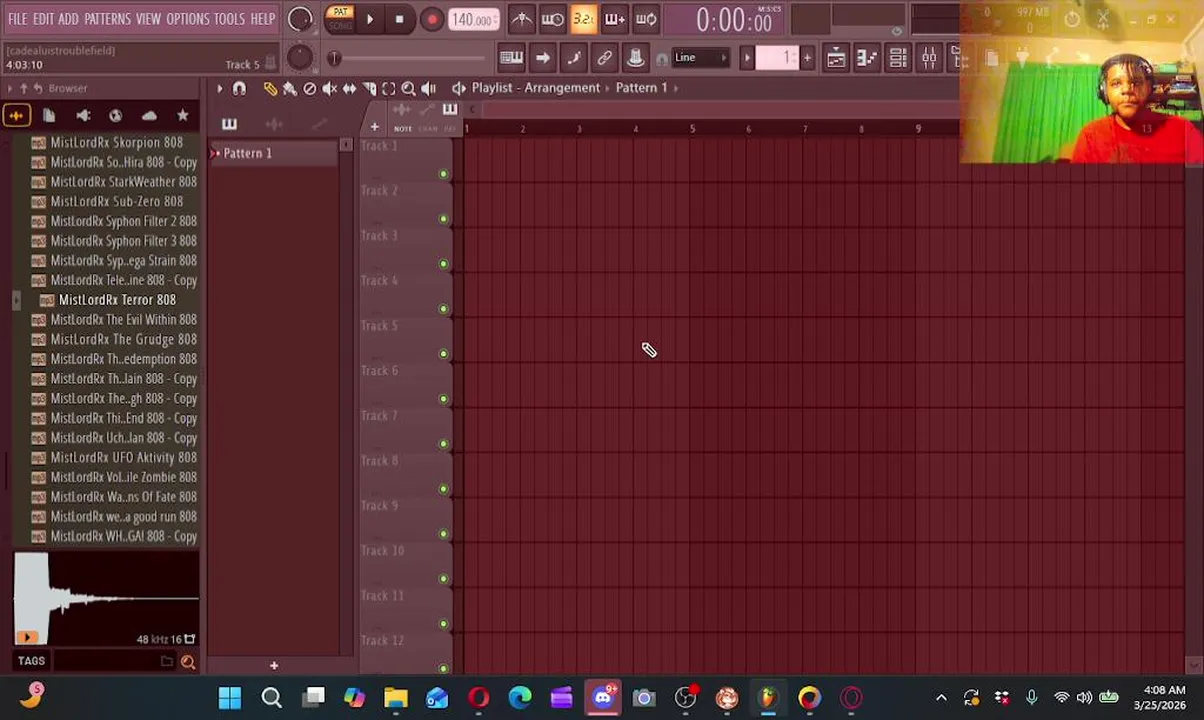This screenshot has height=720, width=1204.
Task: Open the playlist menu arrow beside magnet
Action: (219, 89)
